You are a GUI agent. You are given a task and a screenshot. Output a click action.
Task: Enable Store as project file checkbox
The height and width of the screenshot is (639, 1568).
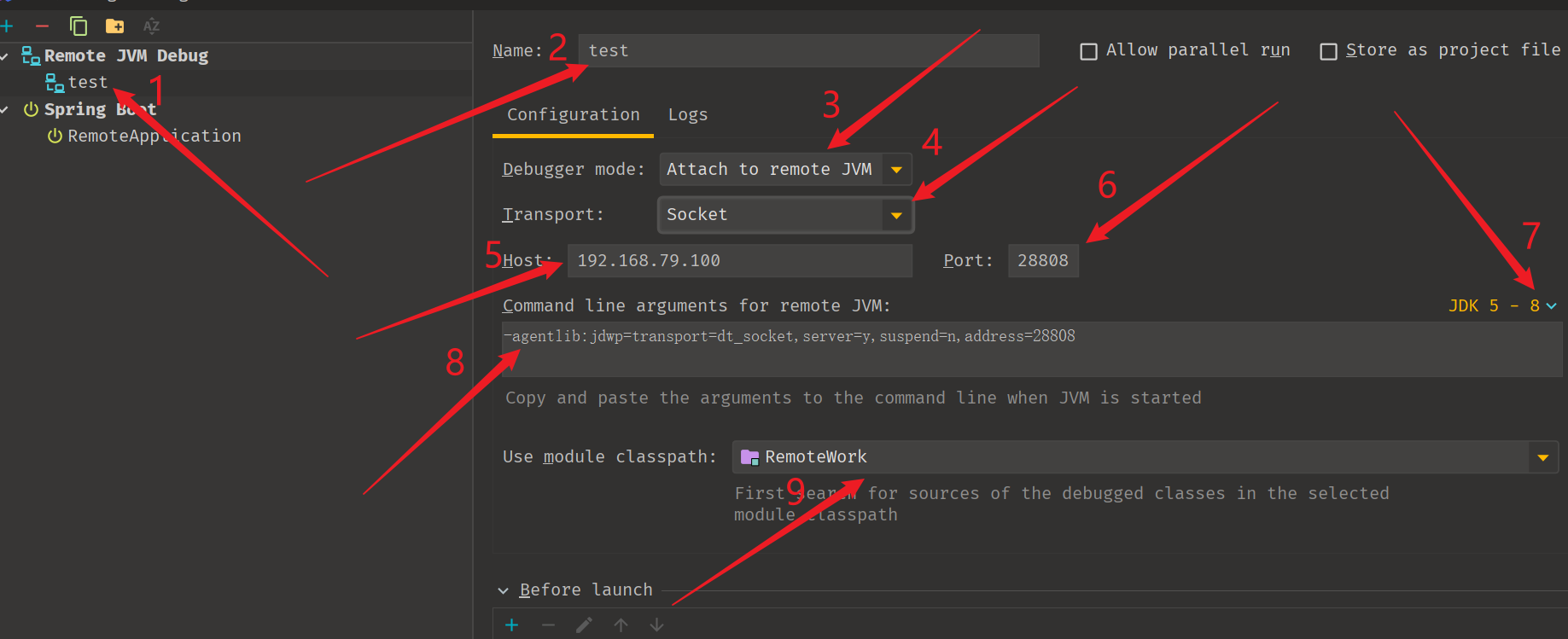[x=1329, y=51]
